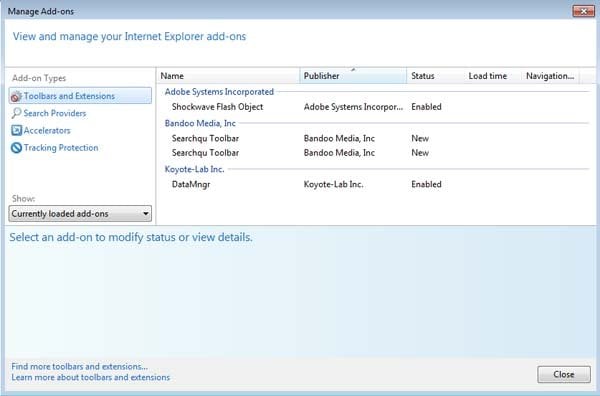This screenshot has width=600, height=396.
Task: Select the first Searchqu Toolbar entry
Action: click(205, 138)
